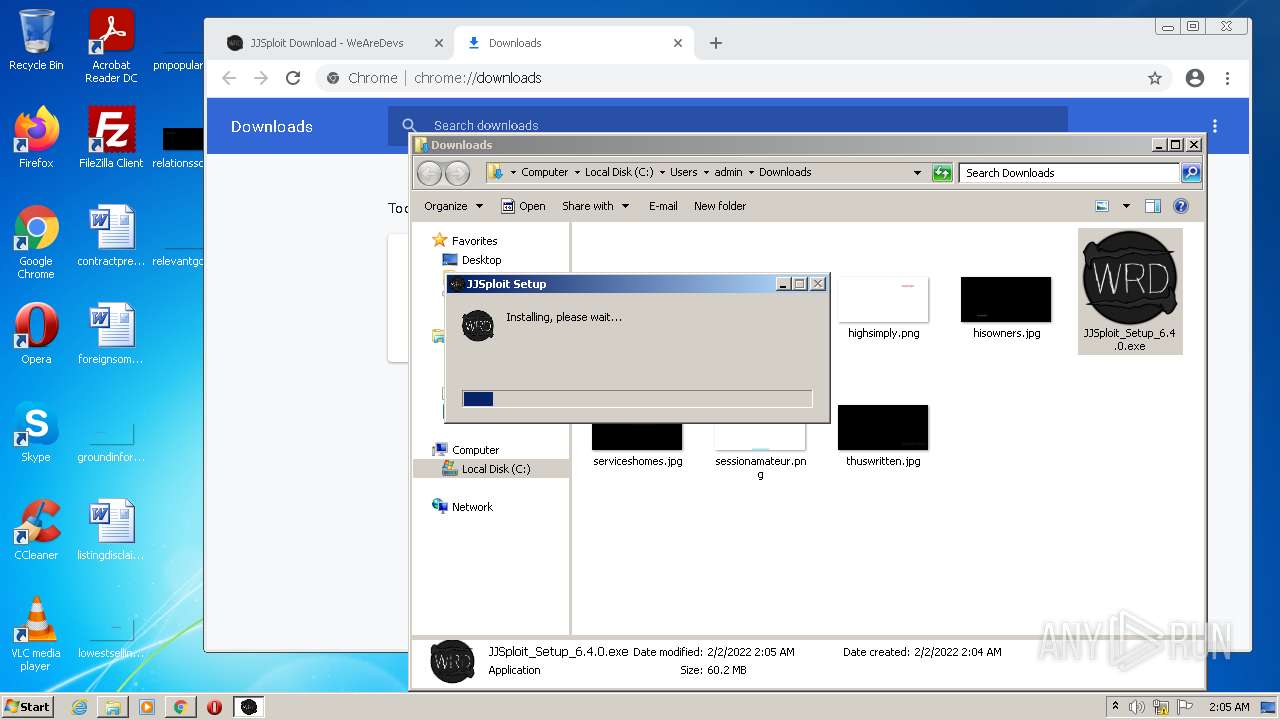The height and width of the screenshot is (720, 1280).
Task: Expand Computer breadcrumb arrow
Action: click(576, 172)
